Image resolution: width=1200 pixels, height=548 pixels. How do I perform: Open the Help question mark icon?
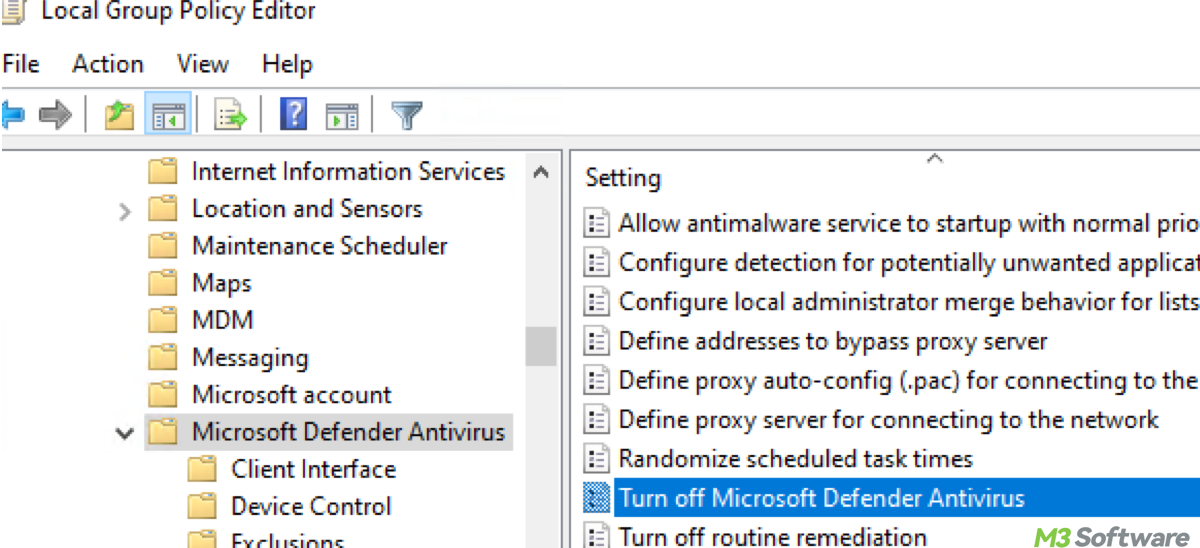(x=294, y=114)
